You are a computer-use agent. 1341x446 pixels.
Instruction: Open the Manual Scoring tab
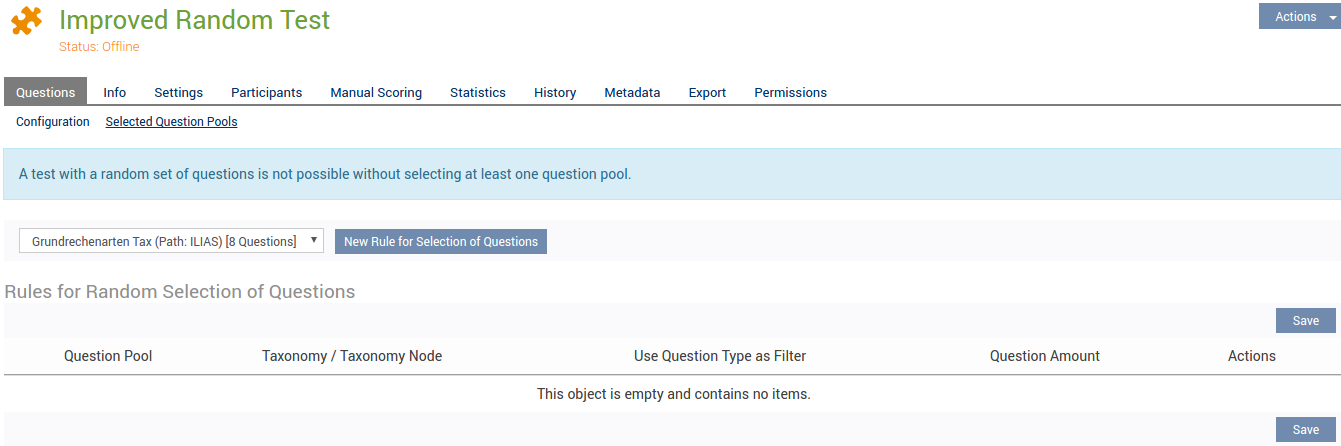pos(376,92)
